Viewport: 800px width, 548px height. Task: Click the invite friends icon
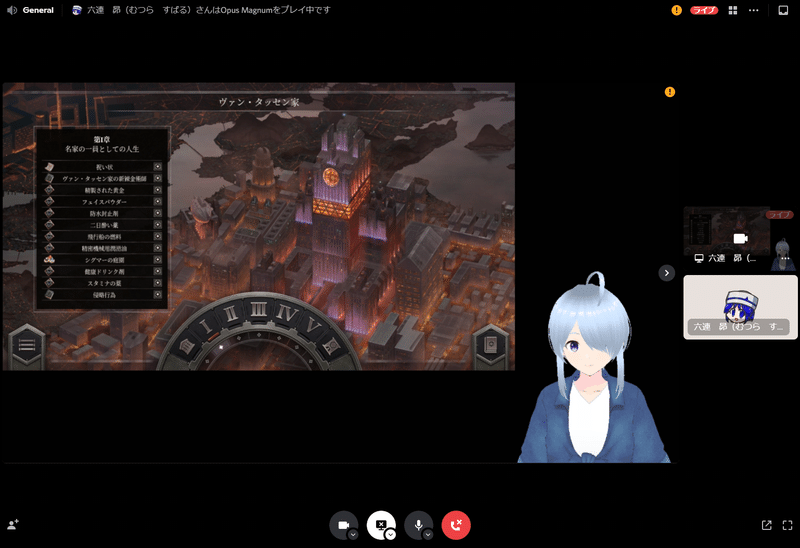click(13, 524)
